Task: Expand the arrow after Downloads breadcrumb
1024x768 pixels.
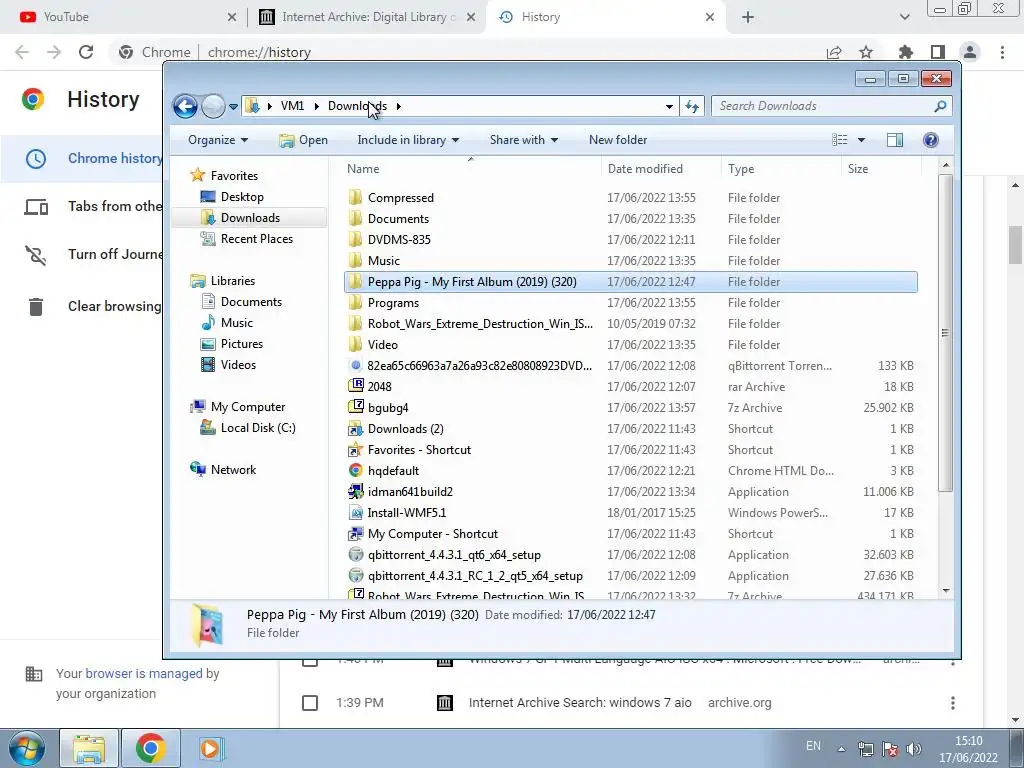Action: coord(398,106)
